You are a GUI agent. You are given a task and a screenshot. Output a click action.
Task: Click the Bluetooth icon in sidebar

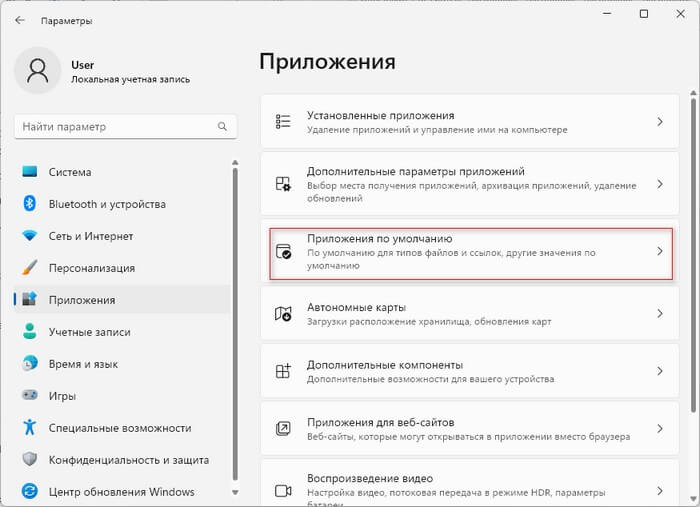point(29,204)
